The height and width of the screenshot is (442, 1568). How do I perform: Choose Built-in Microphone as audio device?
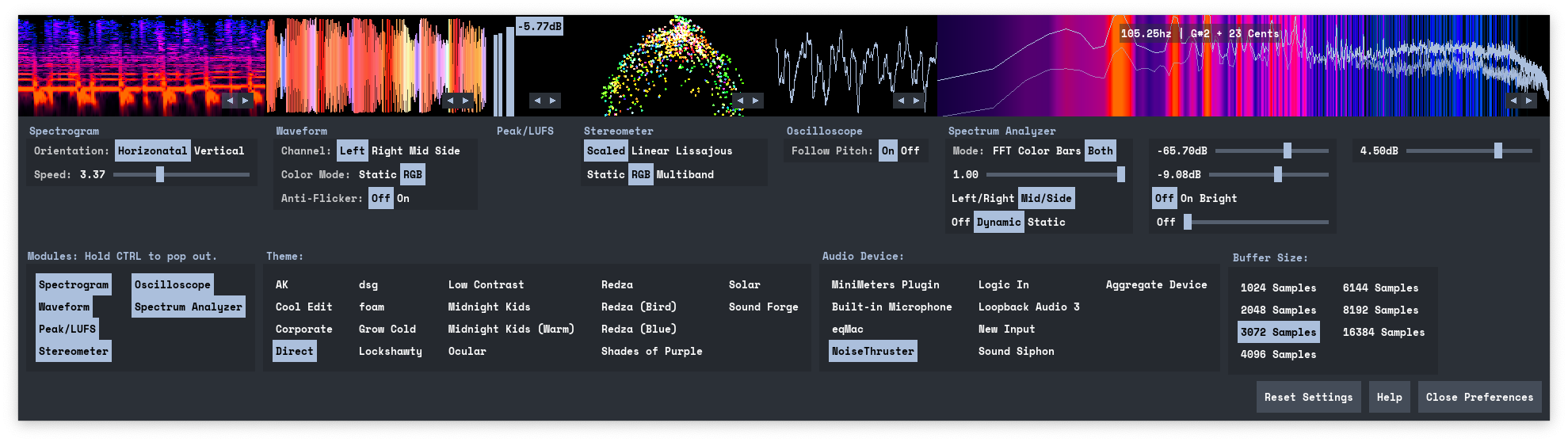(891, 307)
